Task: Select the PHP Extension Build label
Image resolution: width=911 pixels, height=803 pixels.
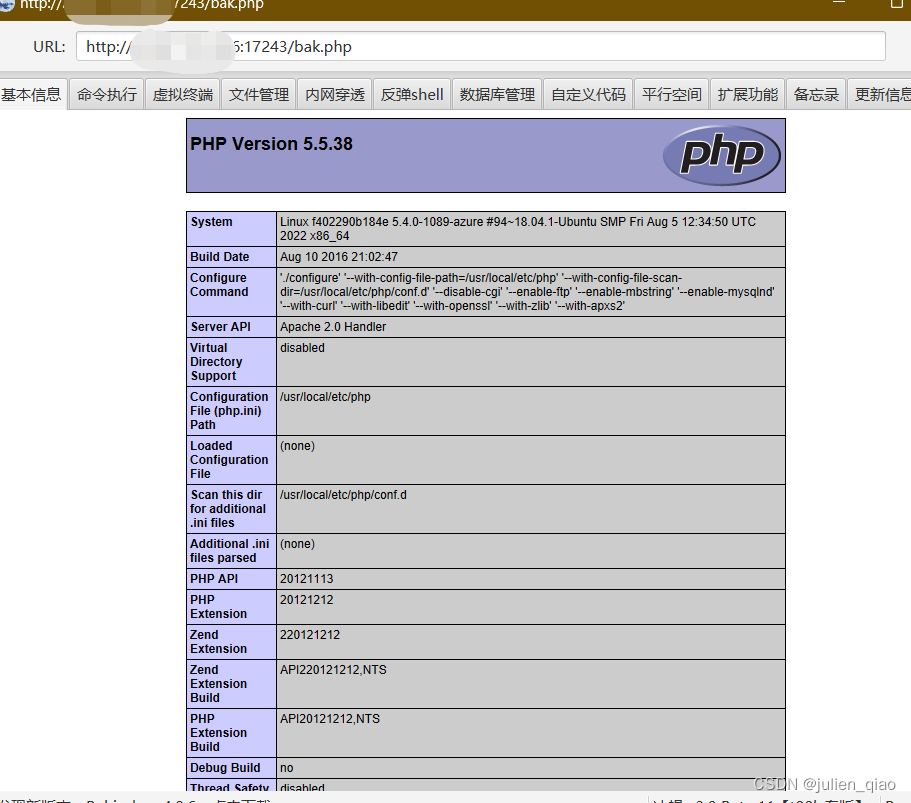Action: tap(218, 733)
